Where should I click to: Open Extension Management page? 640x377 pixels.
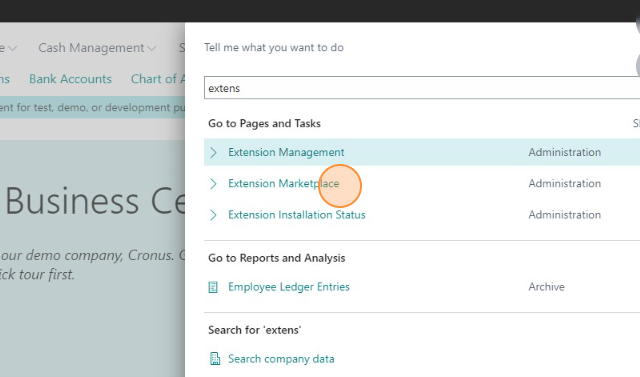(286, 152)
